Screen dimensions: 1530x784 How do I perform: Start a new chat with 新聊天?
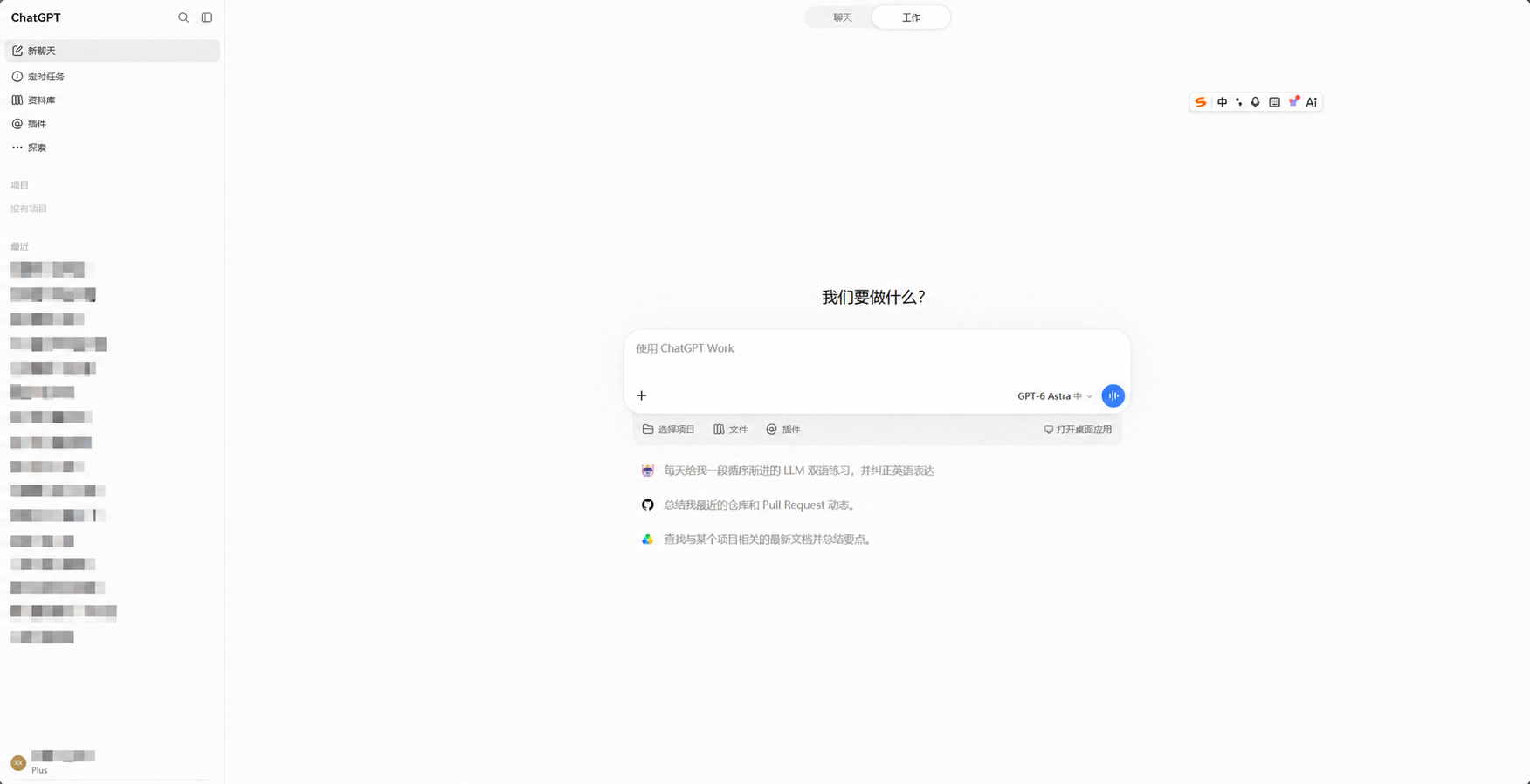[113, 51]
